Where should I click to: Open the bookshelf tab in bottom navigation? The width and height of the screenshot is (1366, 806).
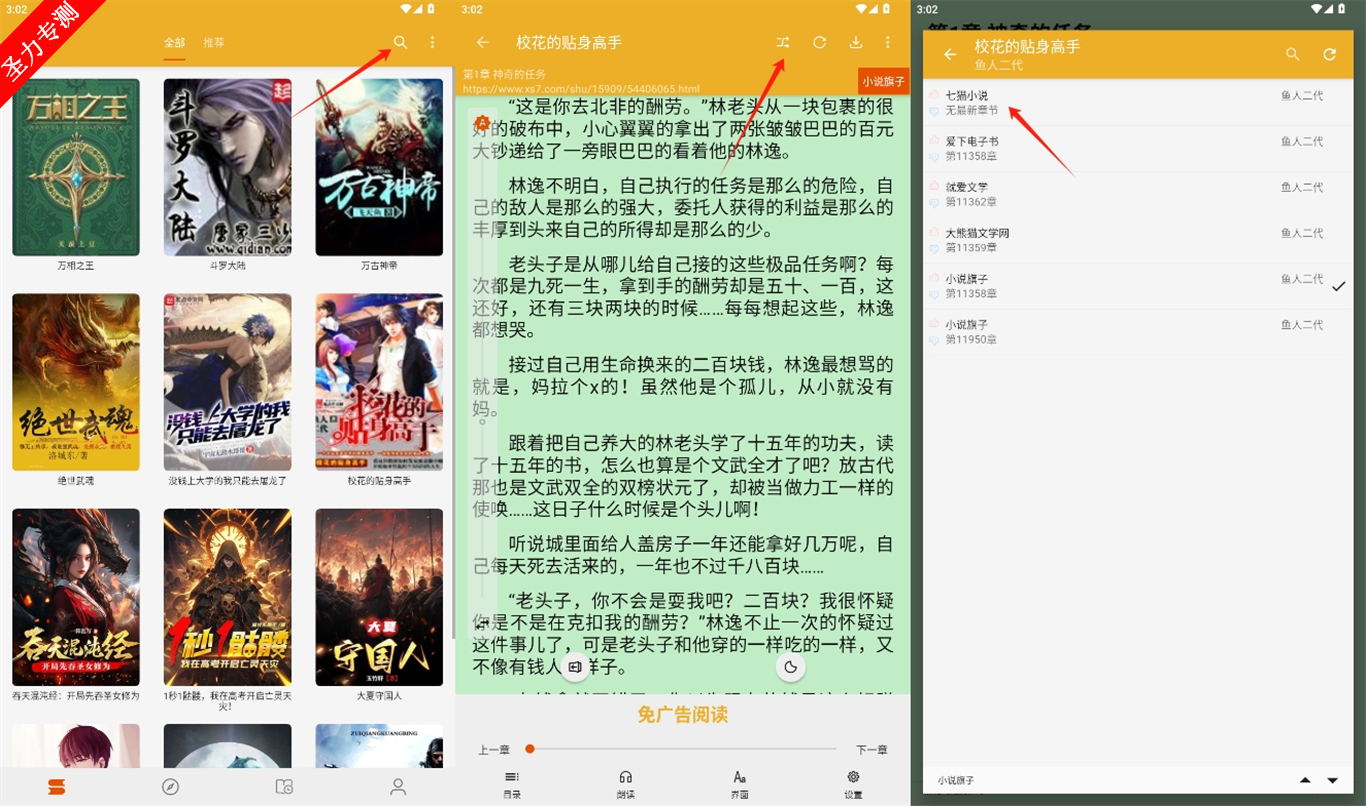pos(56,787)
